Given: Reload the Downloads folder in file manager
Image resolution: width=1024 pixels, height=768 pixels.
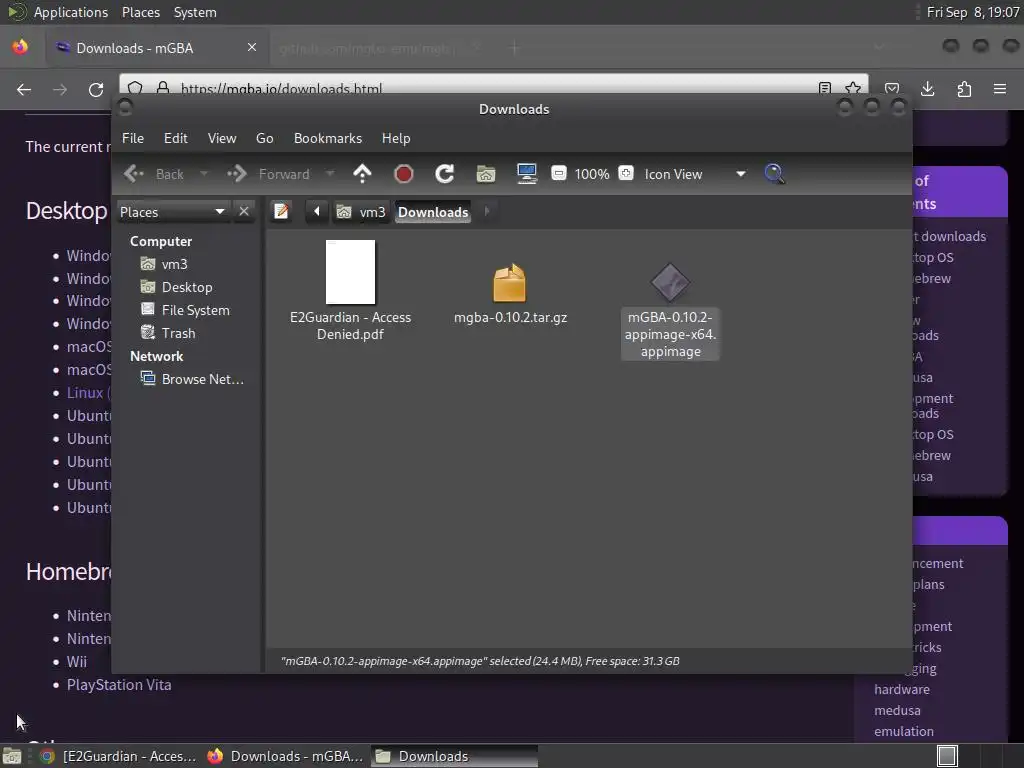Looking at the screenshot, I should point(445,174).
